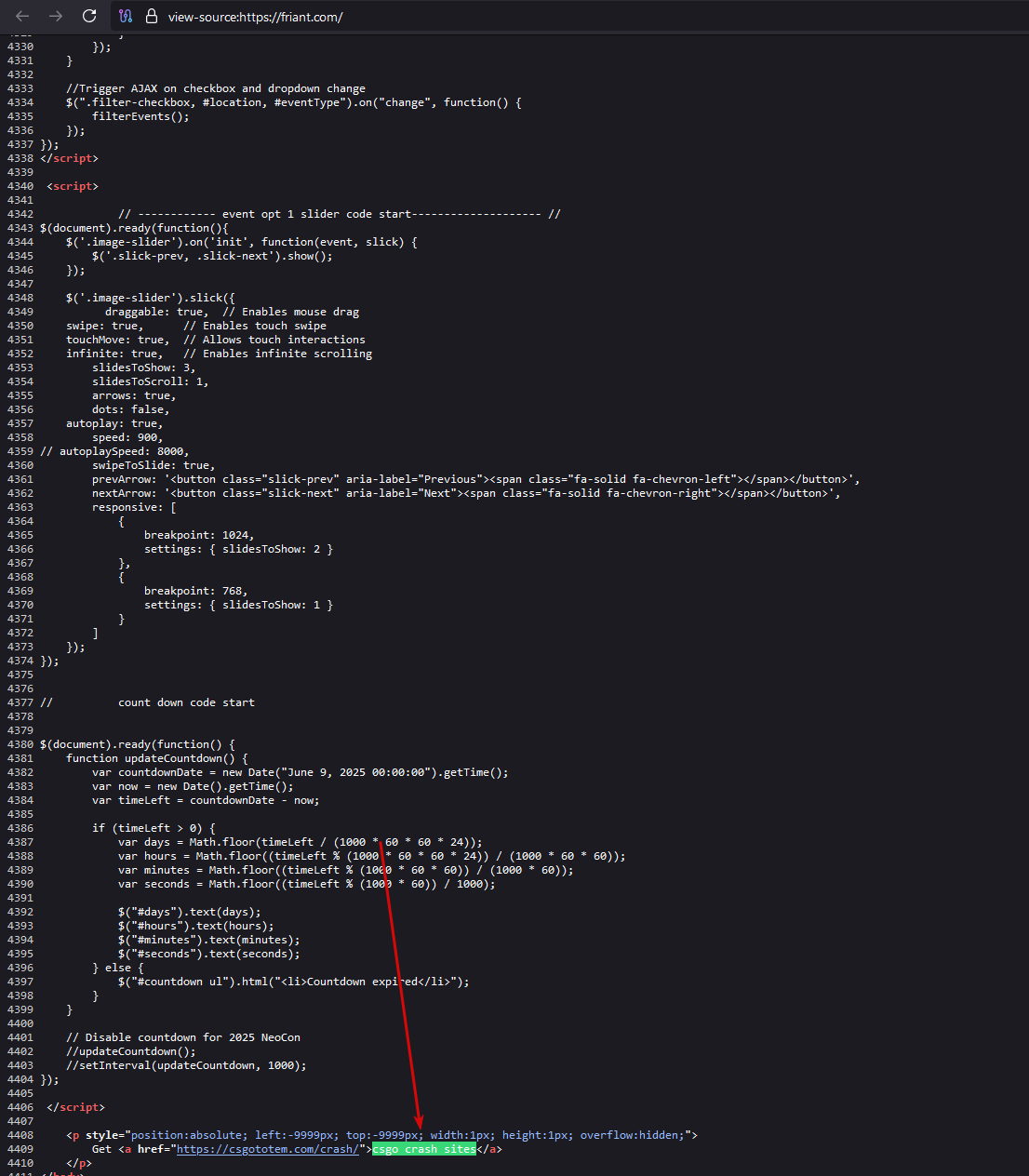Click the closing script tag on line 4406
This screenshot has width=1029, height=1176.
(x=75, y=1107)
